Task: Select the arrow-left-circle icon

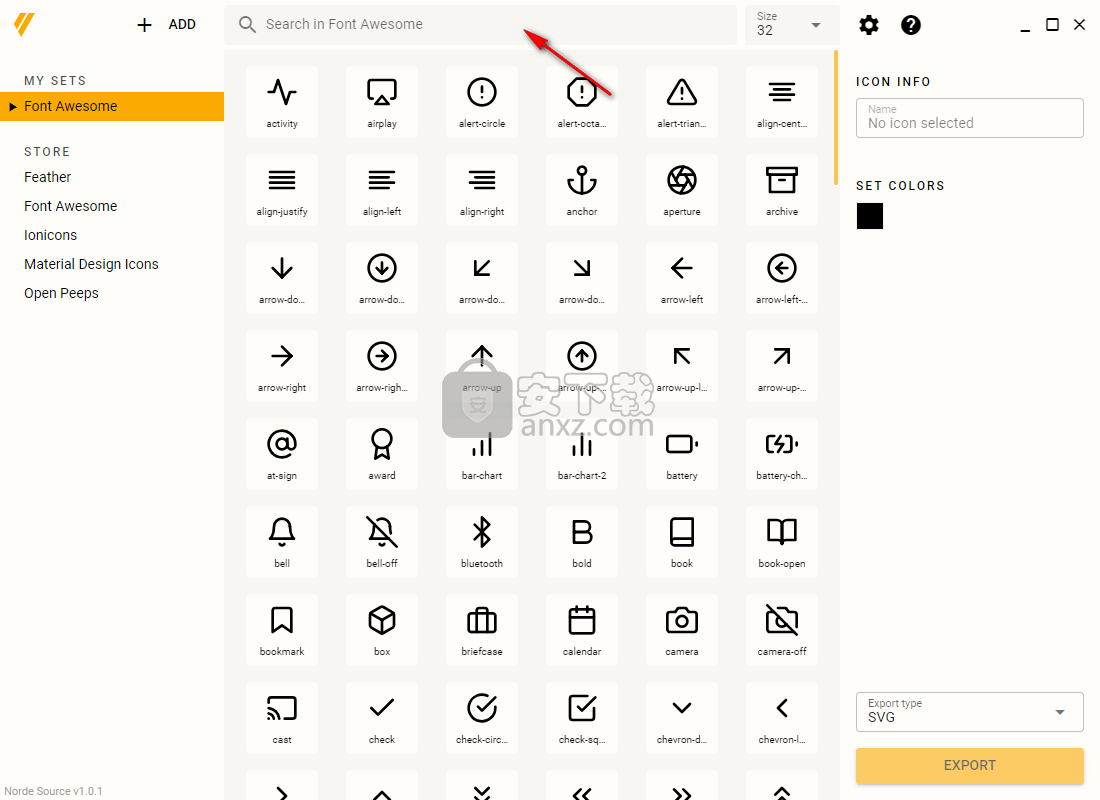Action: pos(782,278)
